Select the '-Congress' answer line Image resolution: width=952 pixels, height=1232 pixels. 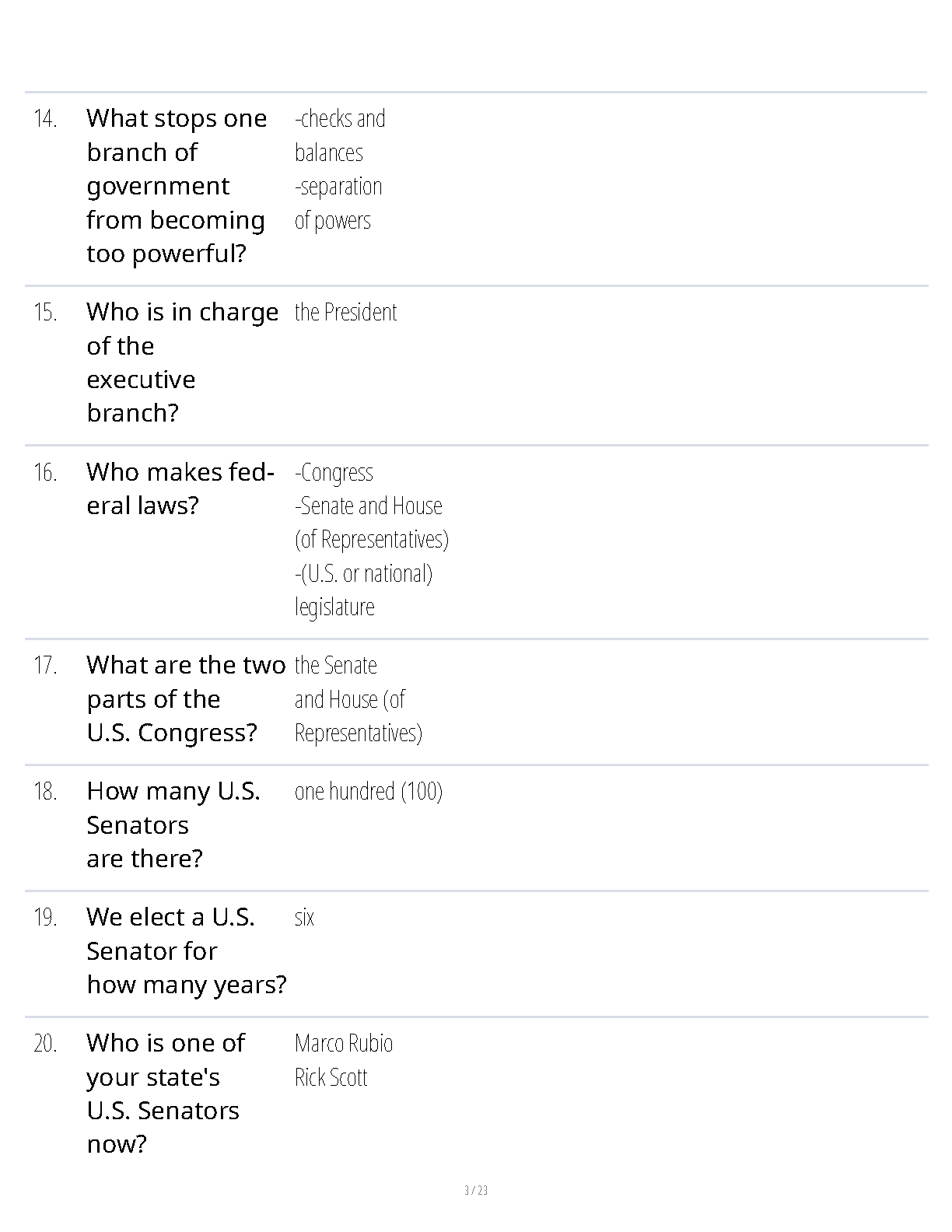point(334,472)
